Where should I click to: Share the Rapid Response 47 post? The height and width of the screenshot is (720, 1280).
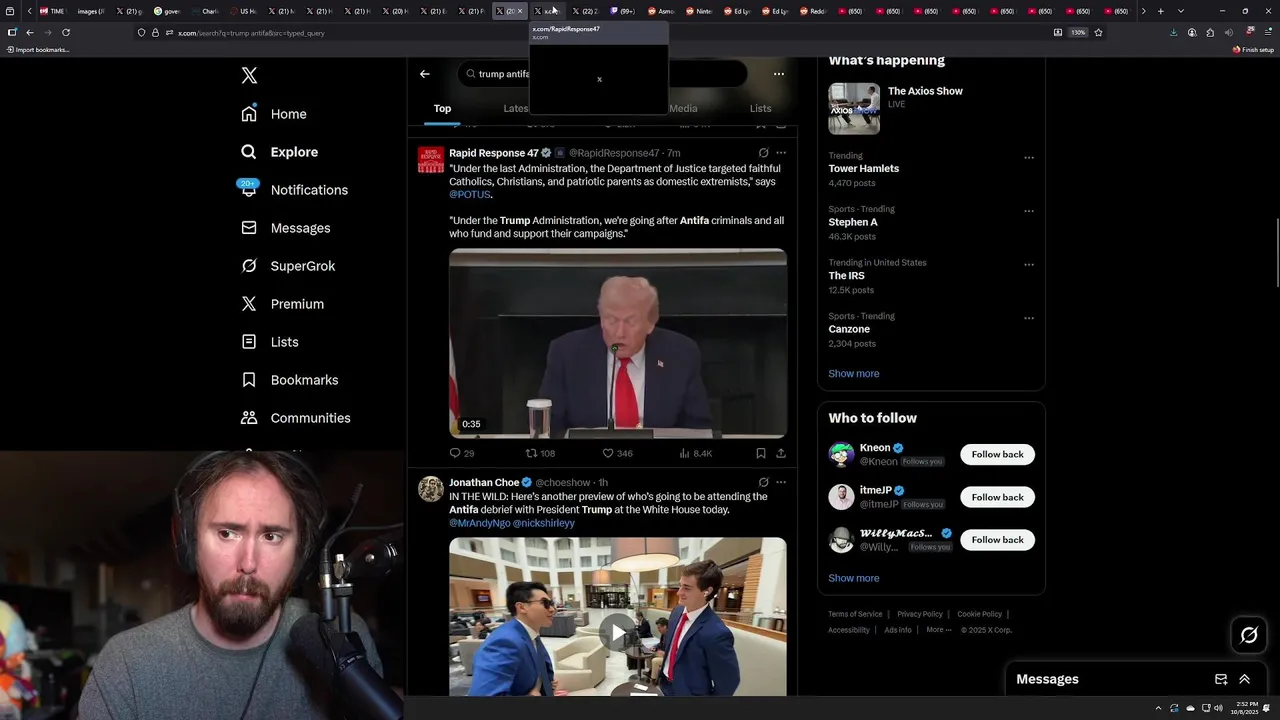coord(781,453)
